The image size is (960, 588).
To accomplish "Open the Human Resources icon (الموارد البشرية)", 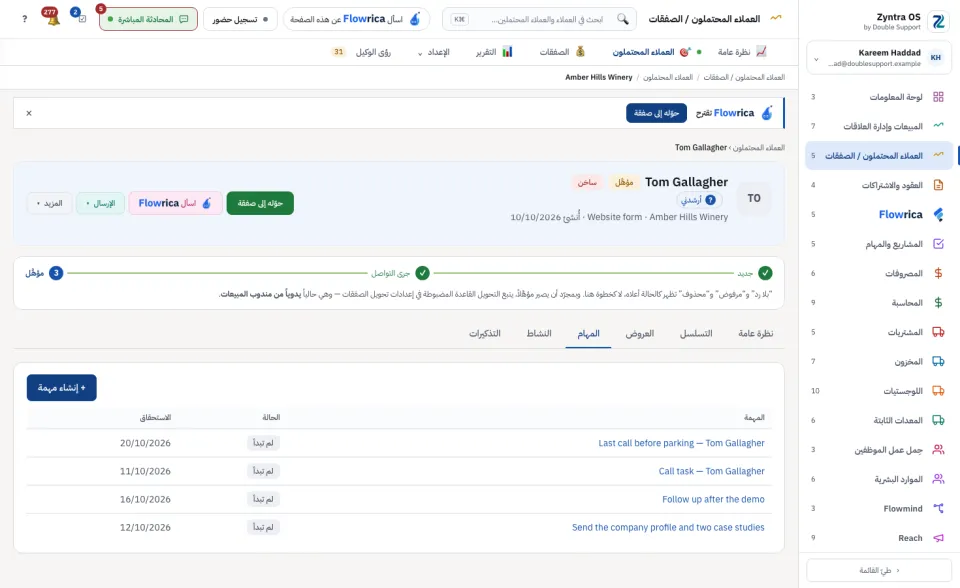I will 938,479.
